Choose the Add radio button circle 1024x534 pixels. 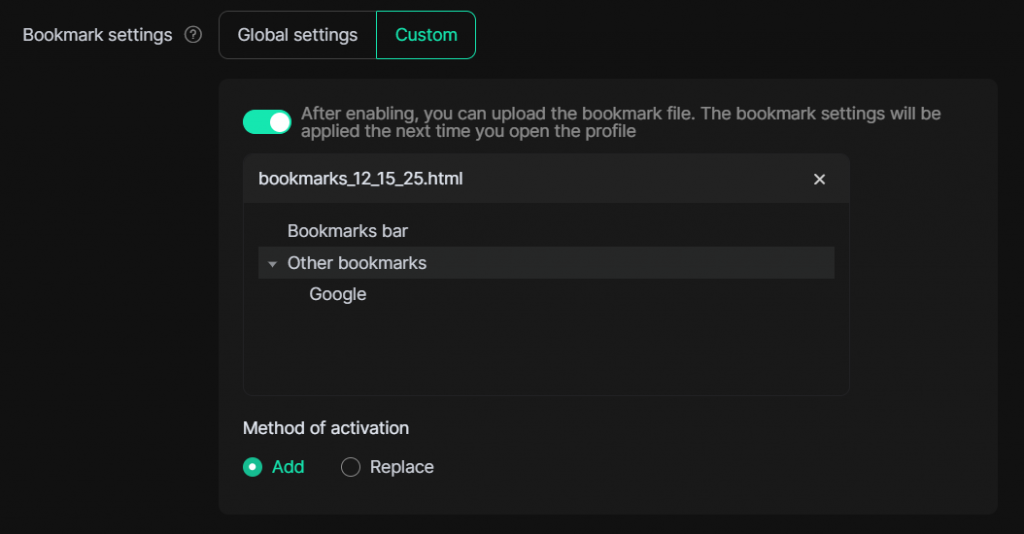click(x=253, y=467)
